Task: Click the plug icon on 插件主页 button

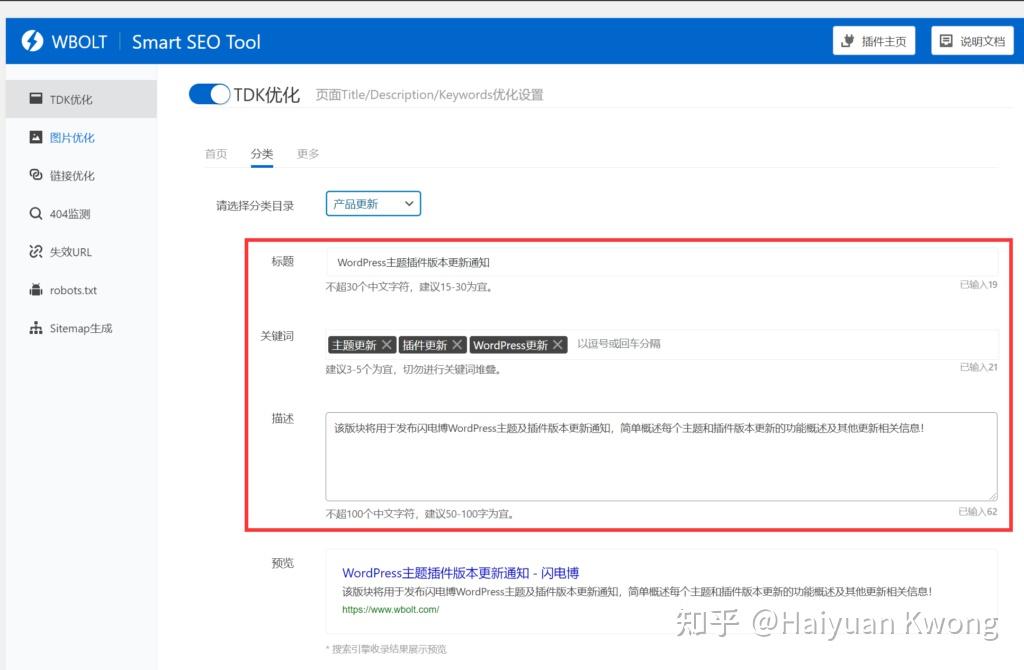Action: click(848, 40)
